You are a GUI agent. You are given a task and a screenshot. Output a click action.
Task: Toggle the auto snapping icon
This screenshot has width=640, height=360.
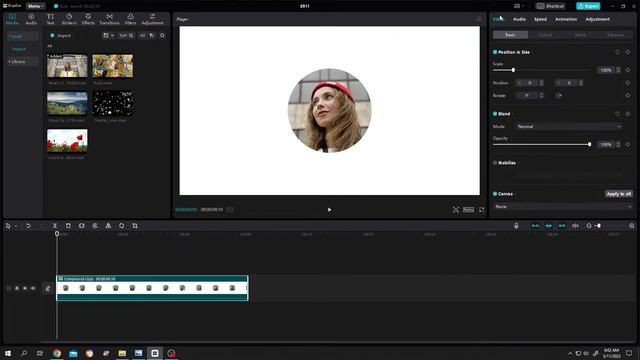pos(549,226)
